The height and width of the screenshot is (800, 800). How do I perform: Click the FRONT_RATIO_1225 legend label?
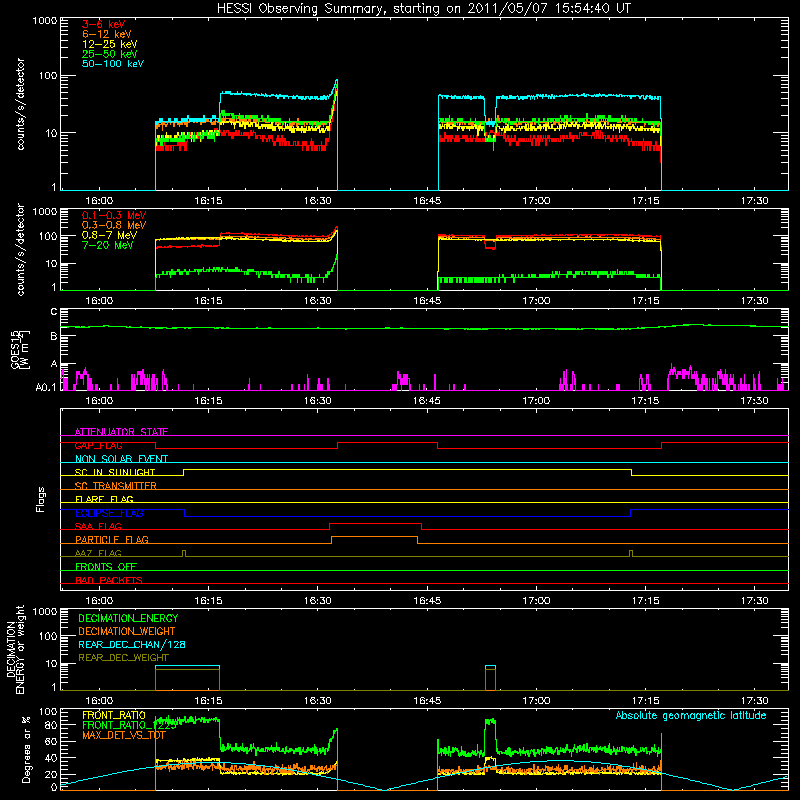[x=129, y=725]
